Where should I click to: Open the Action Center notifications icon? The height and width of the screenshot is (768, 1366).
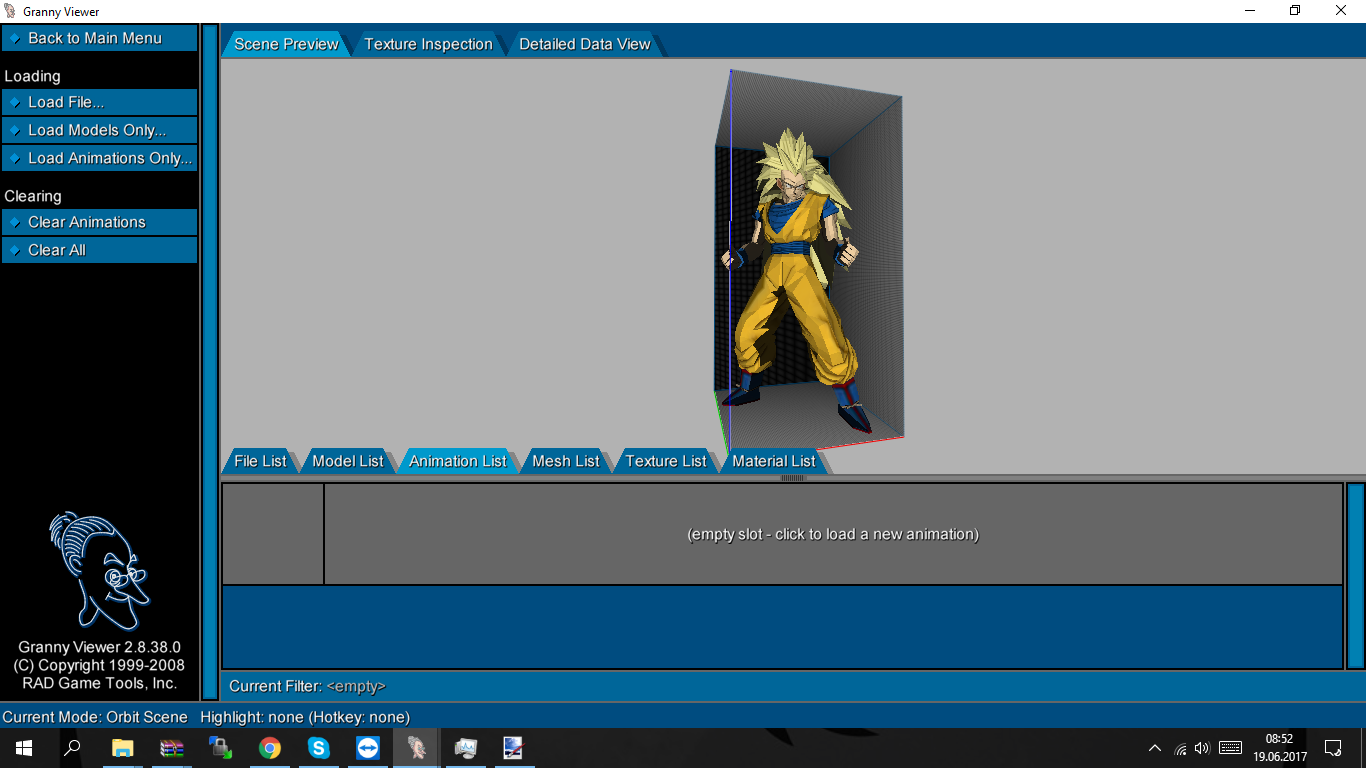(1333, 748)
